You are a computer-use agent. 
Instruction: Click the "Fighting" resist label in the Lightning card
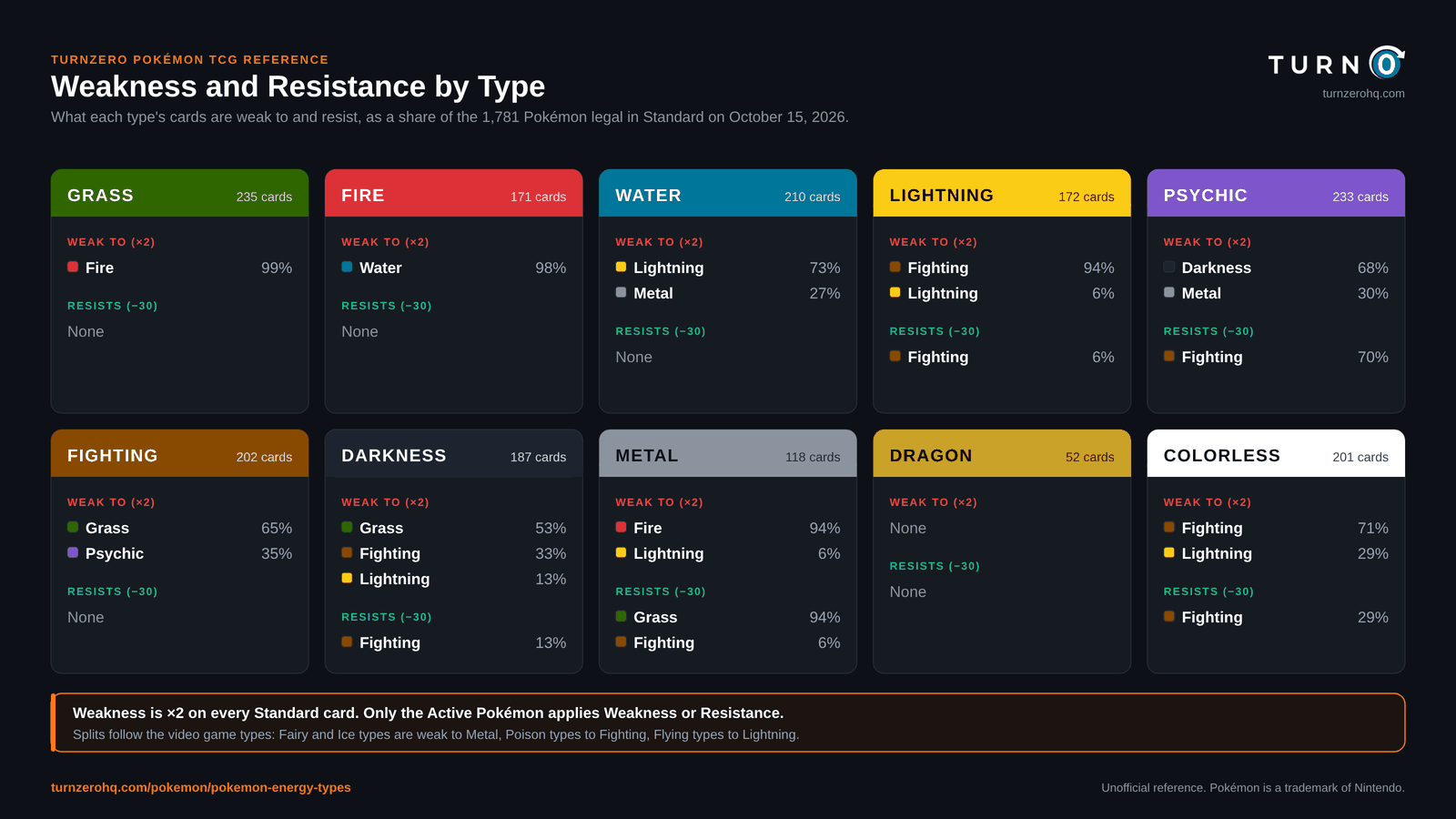pos(937,357)
